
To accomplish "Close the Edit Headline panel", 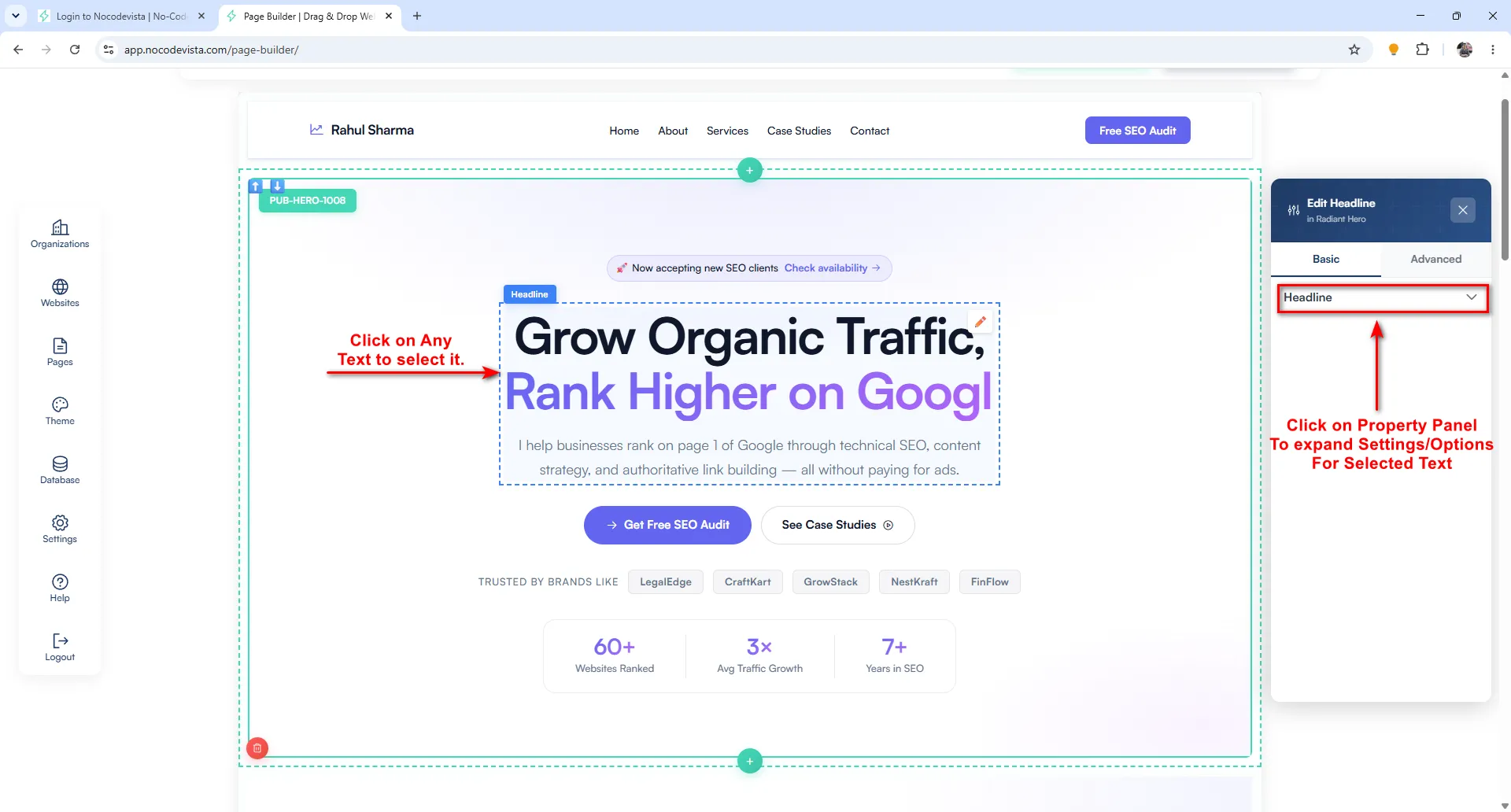I will point(1463,210).
